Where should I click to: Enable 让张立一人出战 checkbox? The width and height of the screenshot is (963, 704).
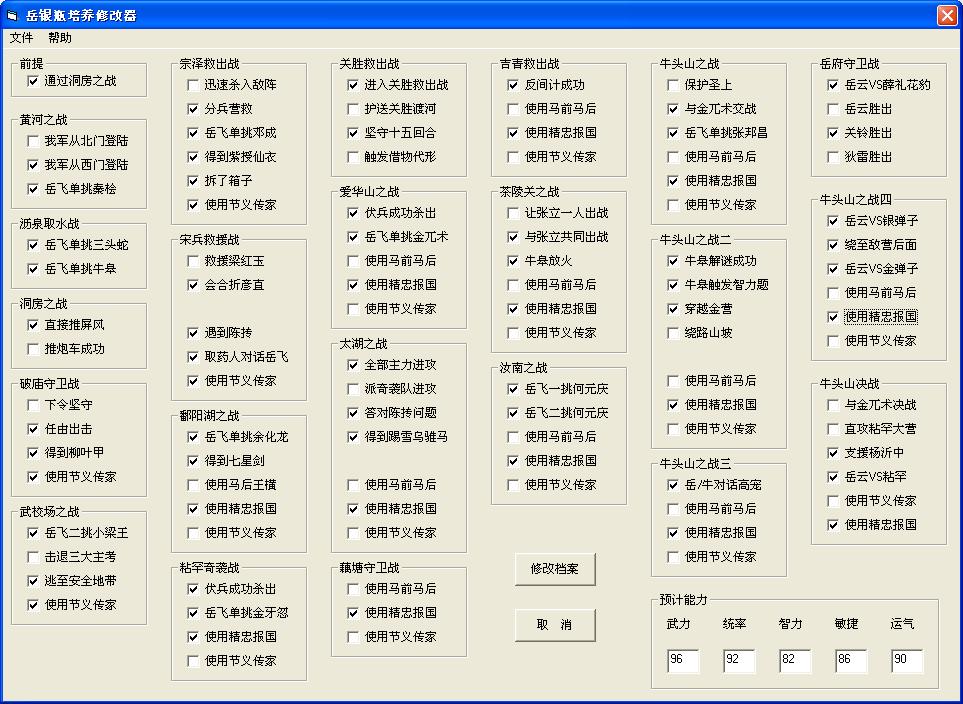(x=513, y=213)
